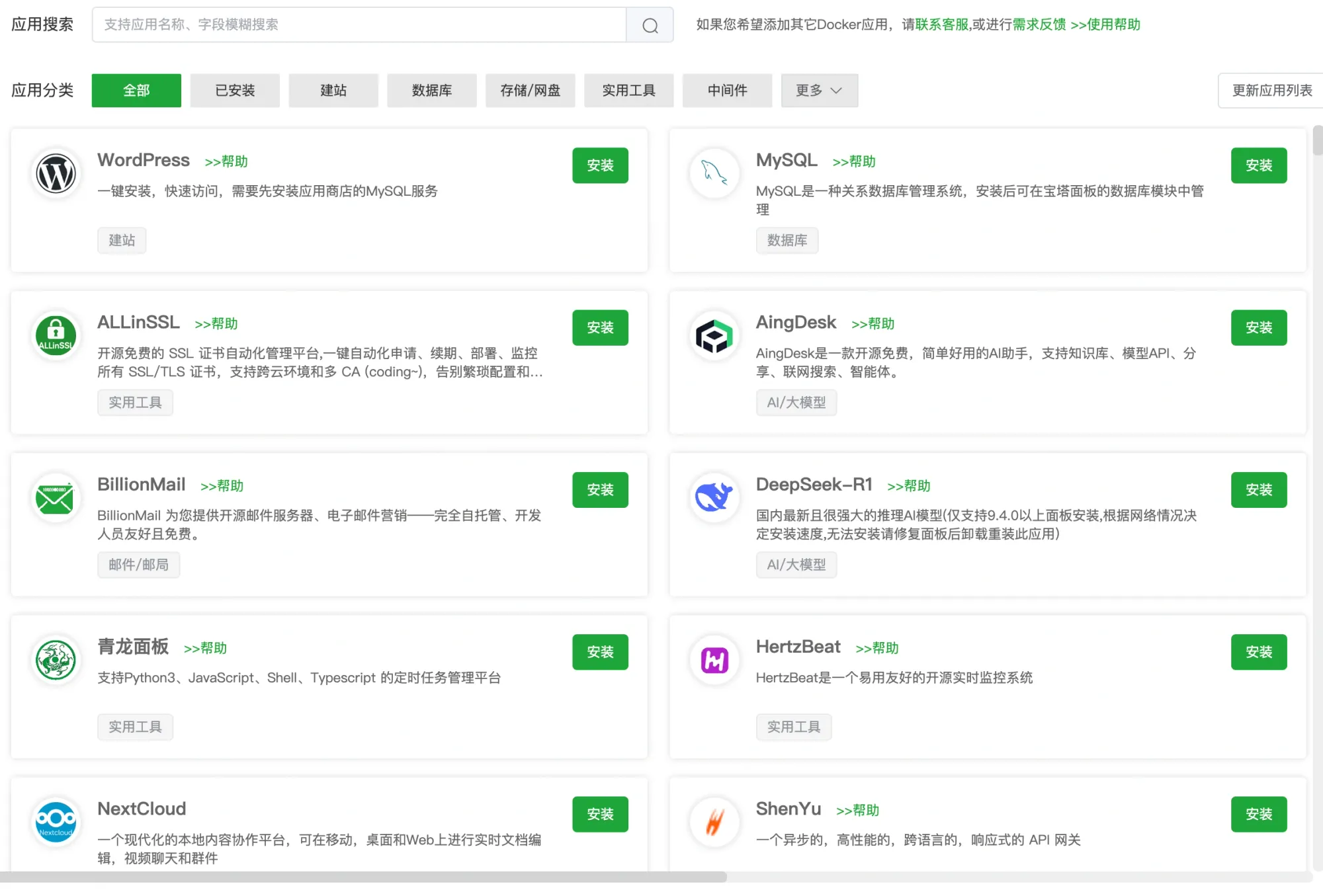Install NextCloud with its 安装 button

[x=601, y=814]
